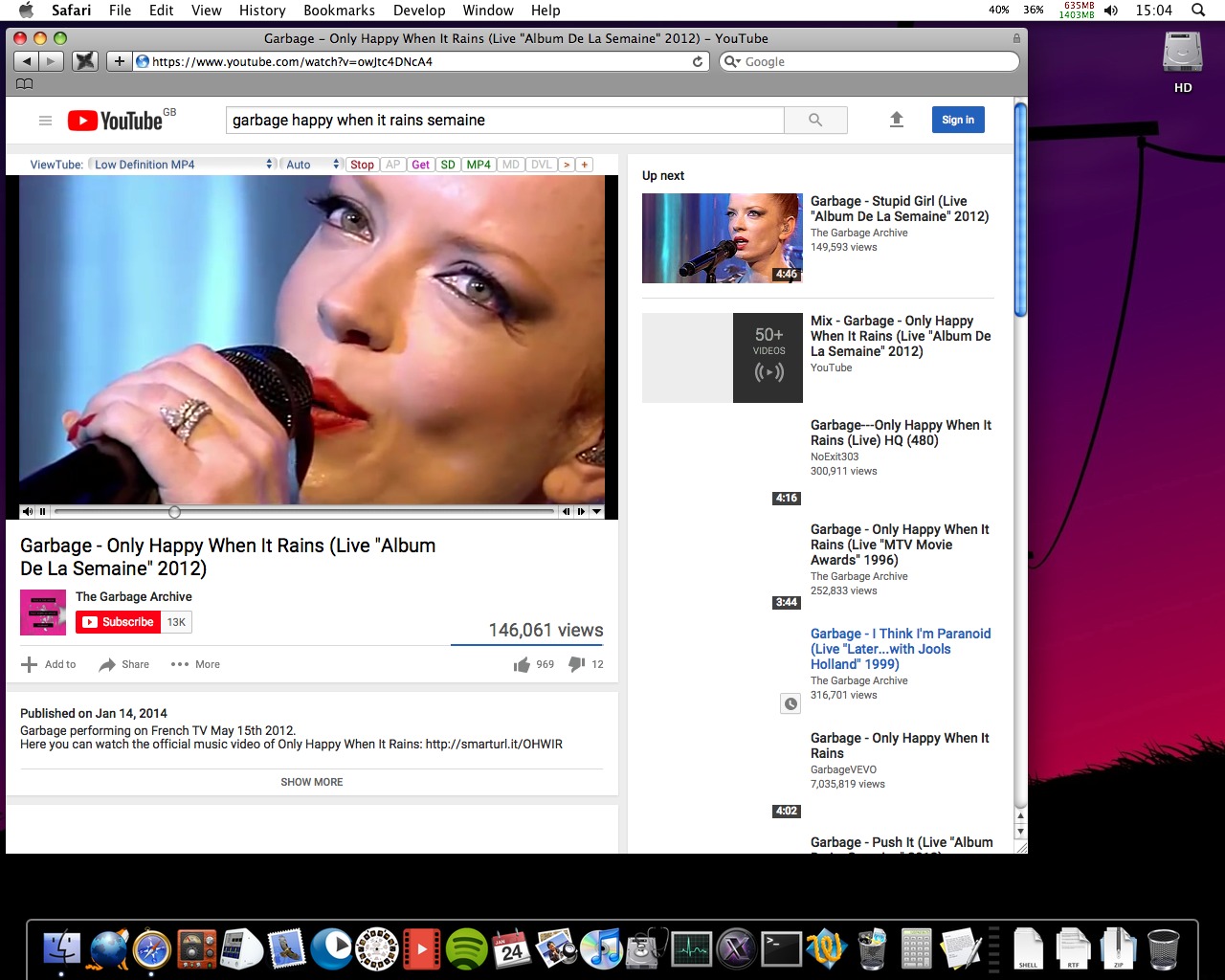Open The Garbage Archive channel avatar

click(x=43, y=612)
